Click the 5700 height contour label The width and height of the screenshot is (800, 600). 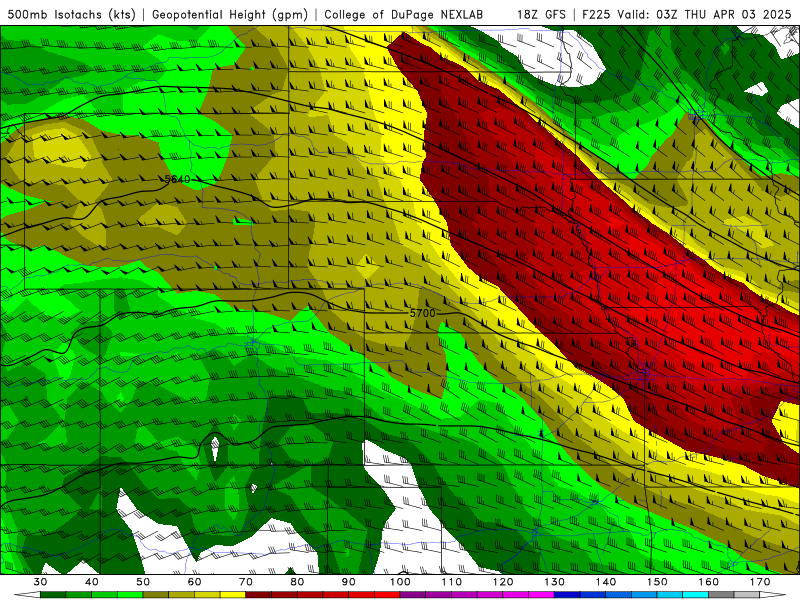tap(422, 313)
